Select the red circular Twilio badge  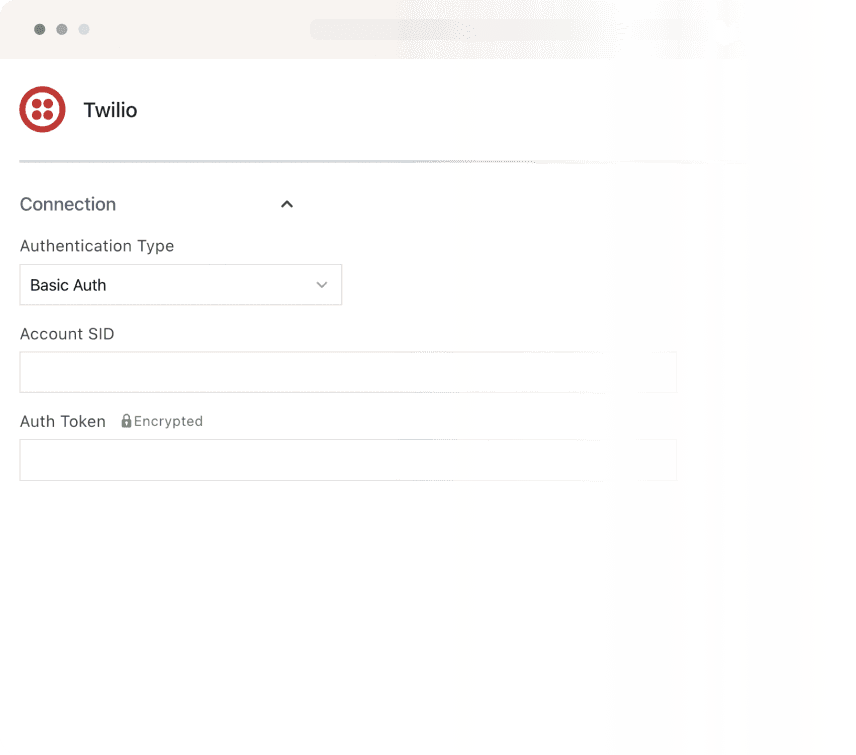(x=41, y=109)
